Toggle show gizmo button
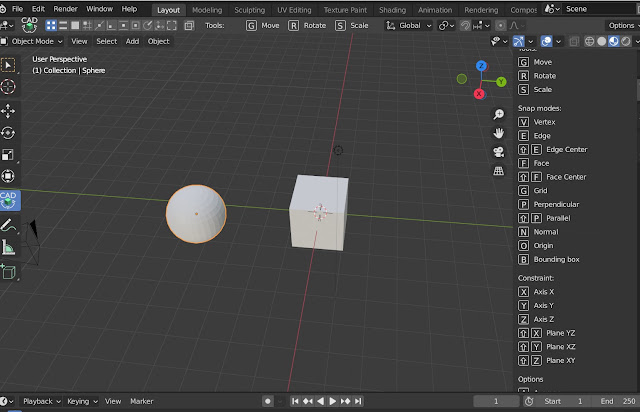The width and height of the screenshot is (640, 412). pyautogui.click(x=518, y=41)
